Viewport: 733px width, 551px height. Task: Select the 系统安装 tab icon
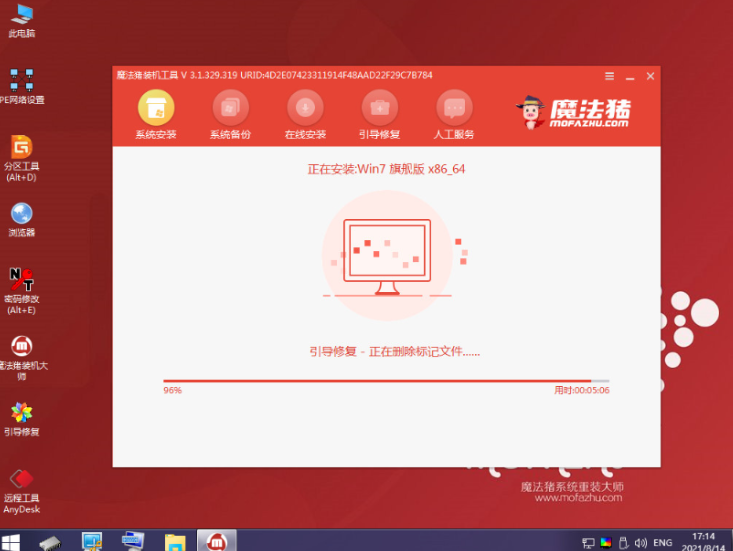click(155, 108)
